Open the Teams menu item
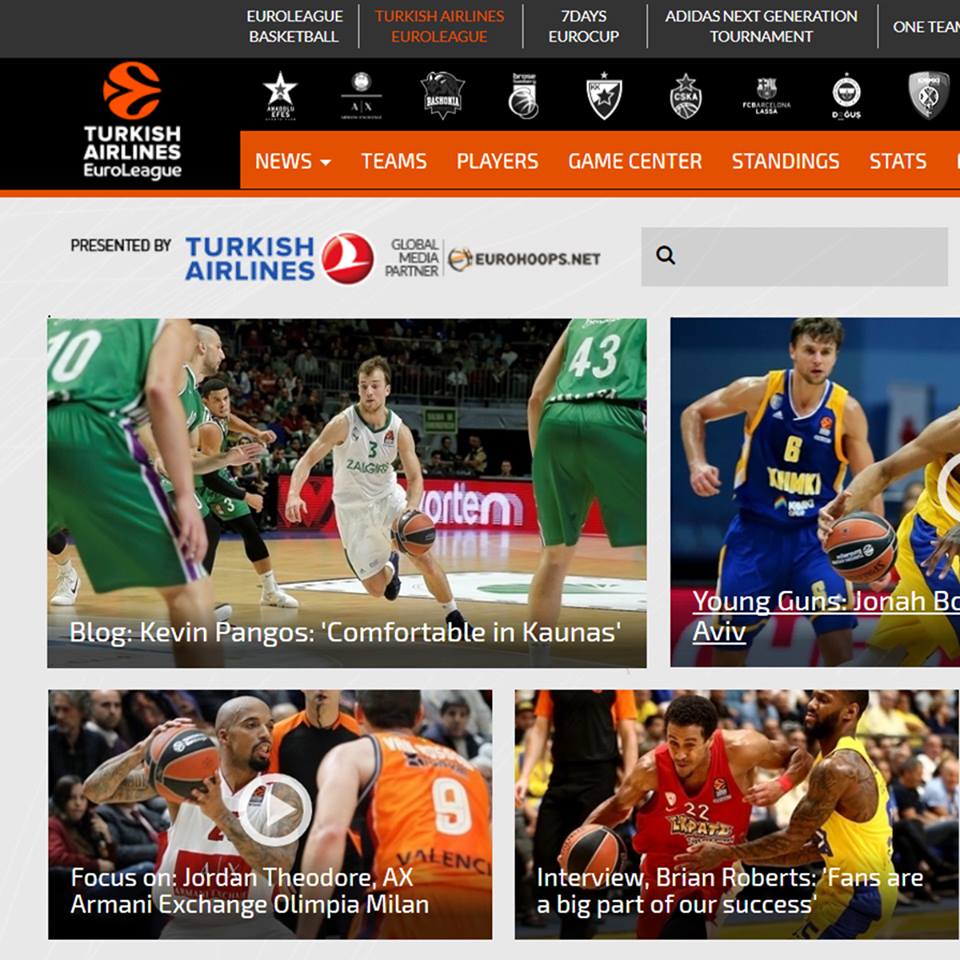 click(x=394, y=161)
